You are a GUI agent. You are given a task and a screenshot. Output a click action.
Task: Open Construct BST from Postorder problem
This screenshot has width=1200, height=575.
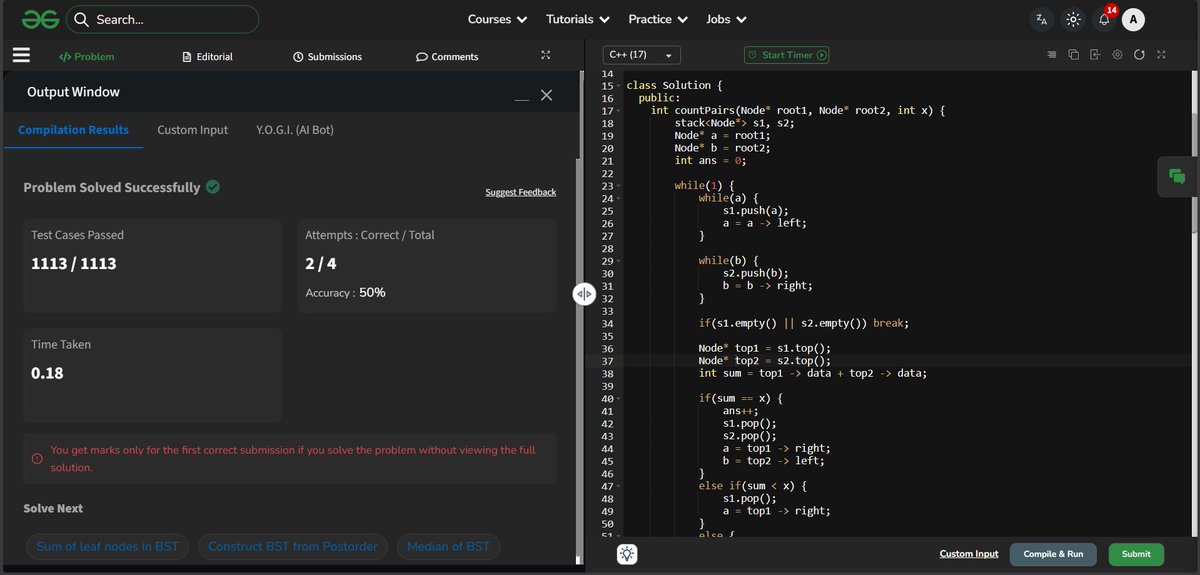pos(293,546)
